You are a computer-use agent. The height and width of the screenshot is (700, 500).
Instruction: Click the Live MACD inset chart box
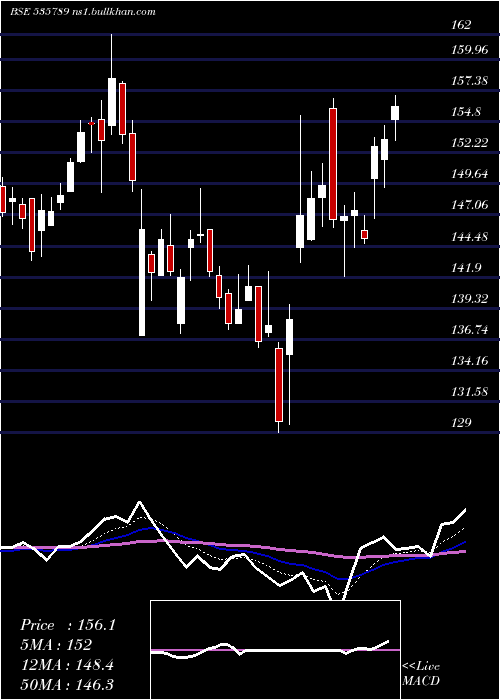(275, 650)
